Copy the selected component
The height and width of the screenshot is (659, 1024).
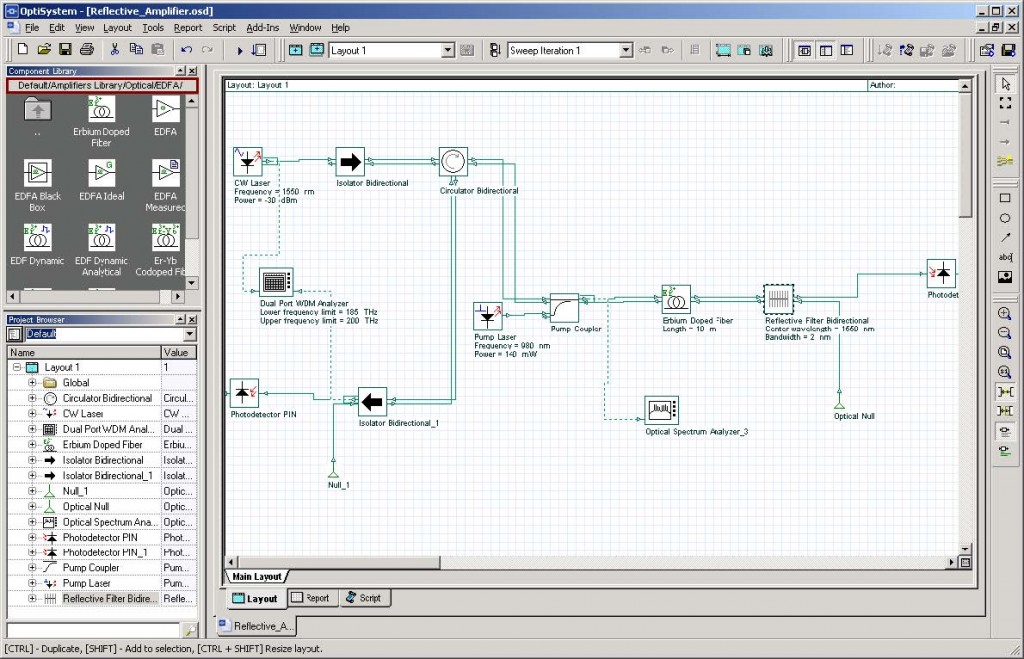[x=136, y=50]
